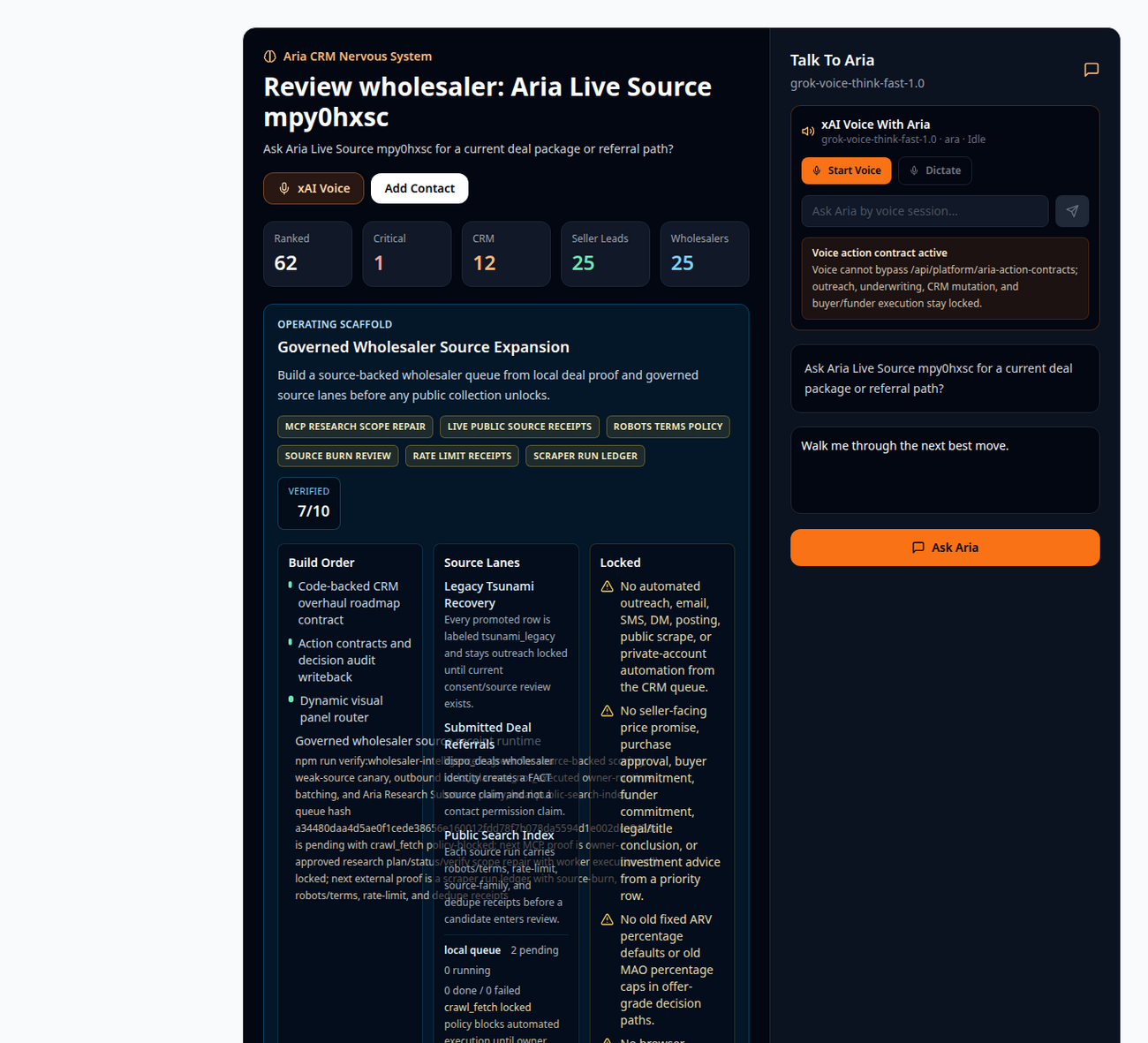This screenshot has height=1043, width=1148.
Task: Click the Locked column heading
Action: click(x=621, y=563)
